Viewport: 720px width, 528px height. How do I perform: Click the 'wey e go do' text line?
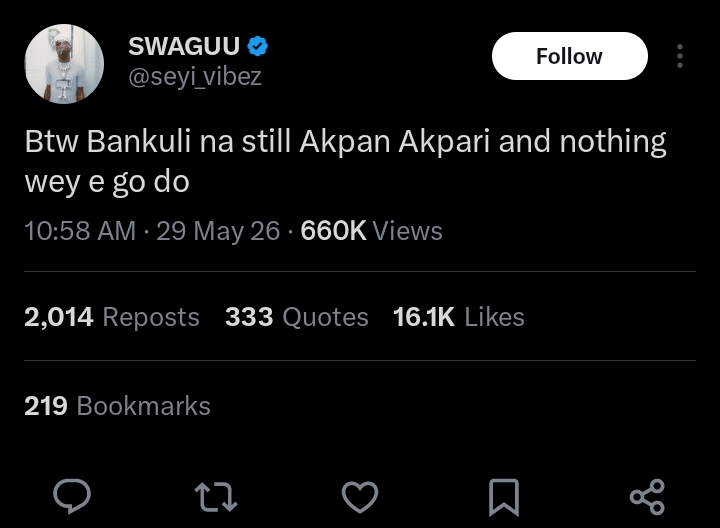(x=107, y=182)
